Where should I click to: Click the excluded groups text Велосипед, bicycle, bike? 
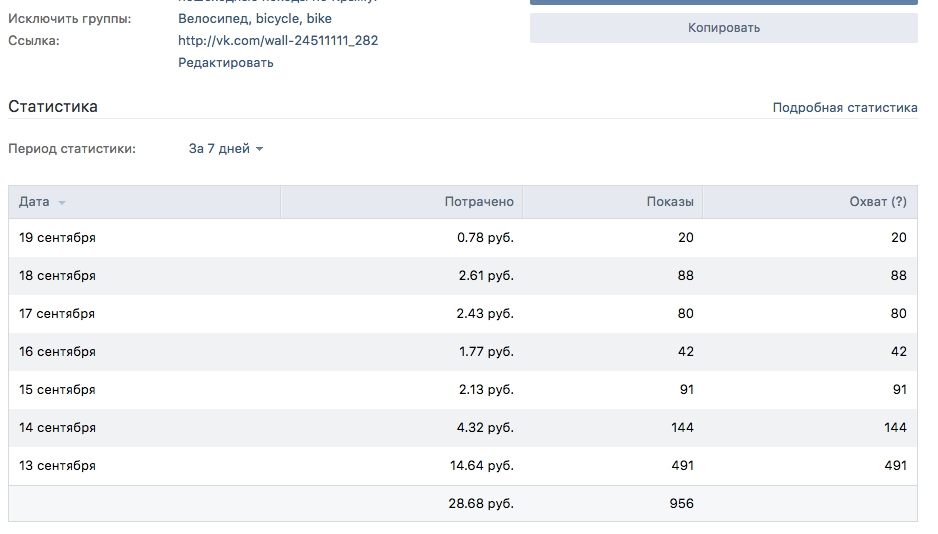tap(255, 19)
